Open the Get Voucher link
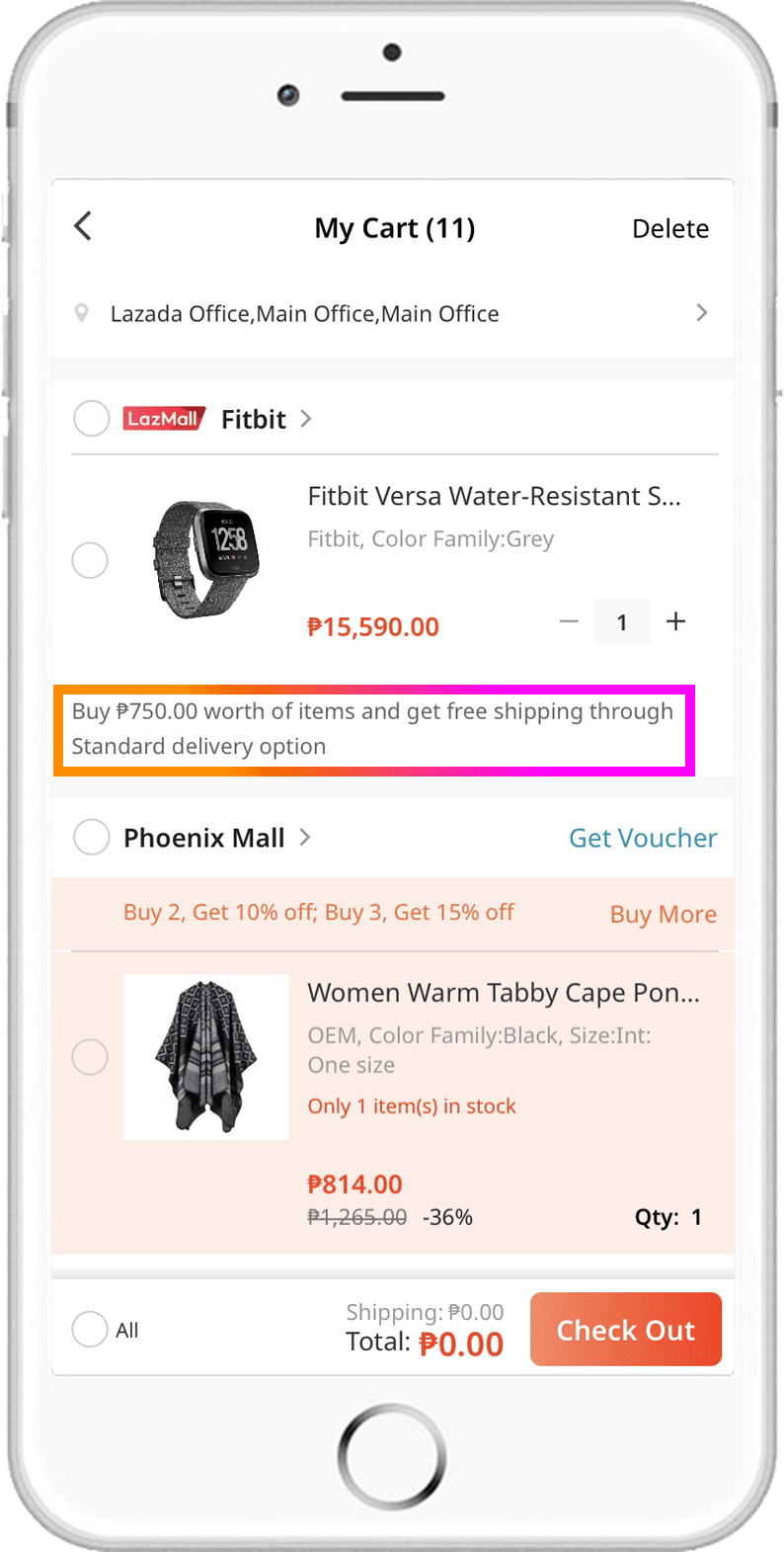Viewport: 784px width, 1552px height. point(643,838)
